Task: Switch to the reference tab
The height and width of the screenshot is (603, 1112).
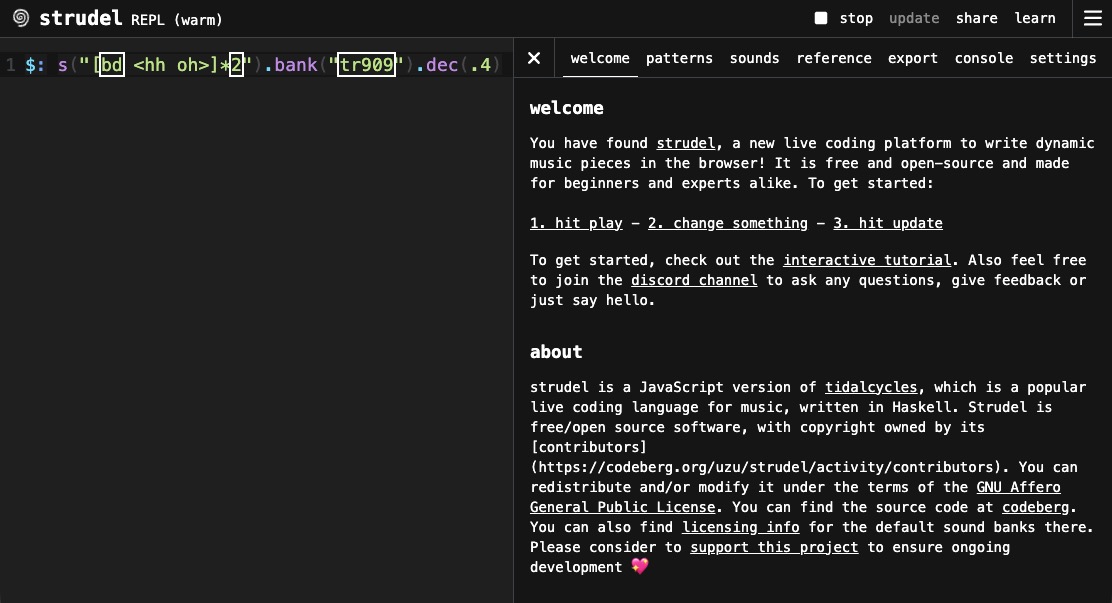Action: pyautogui.click(x=834, y=58)
